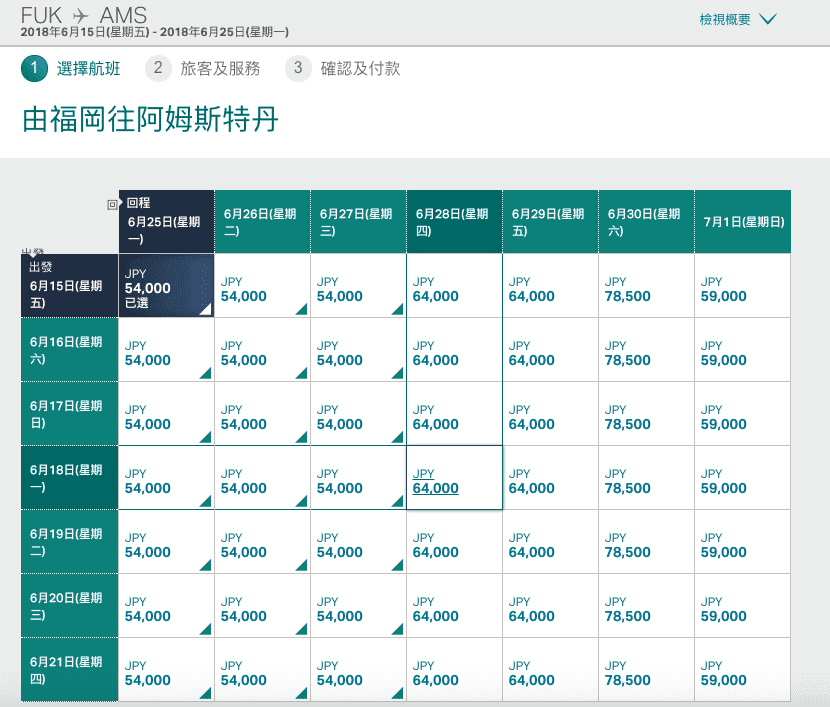Choose 6月15日 depart, 6月26日 return fare
The image size is (830, 707).
coord(263,286)
